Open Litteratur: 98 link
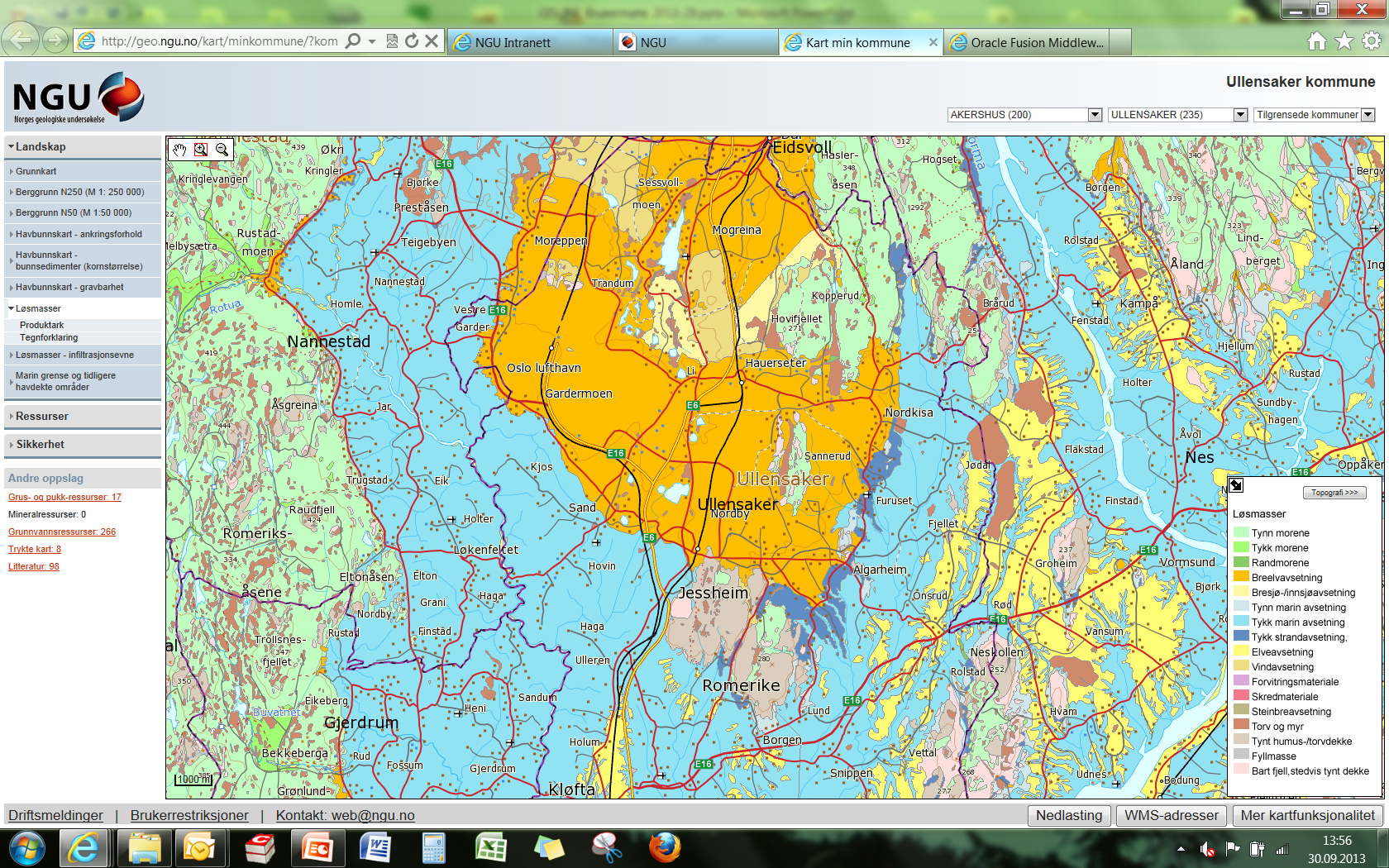The width and height of the screenshot is (1389, 868). pos(34,567)
